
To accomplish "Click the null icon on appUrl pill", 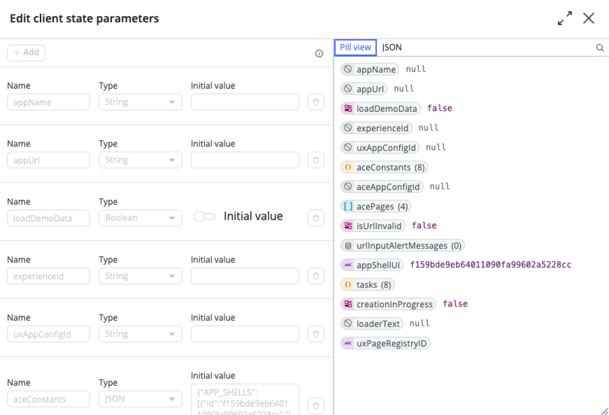I will click(348, 89).
